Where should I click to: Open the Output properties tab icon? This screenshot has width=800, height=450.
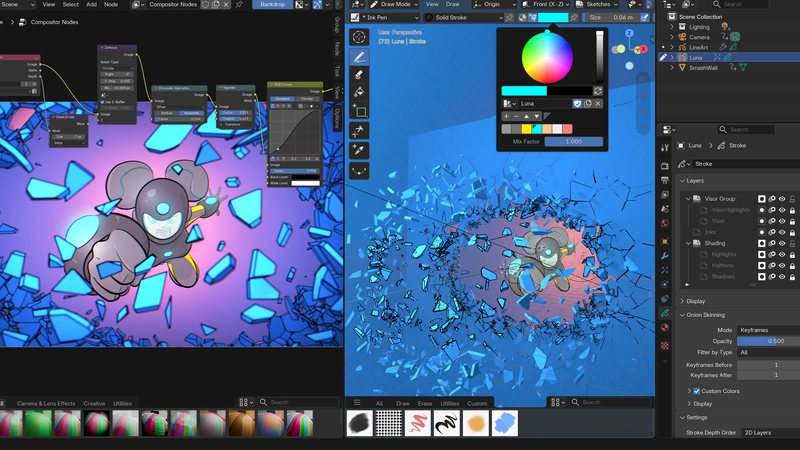(x=664, y=180)
